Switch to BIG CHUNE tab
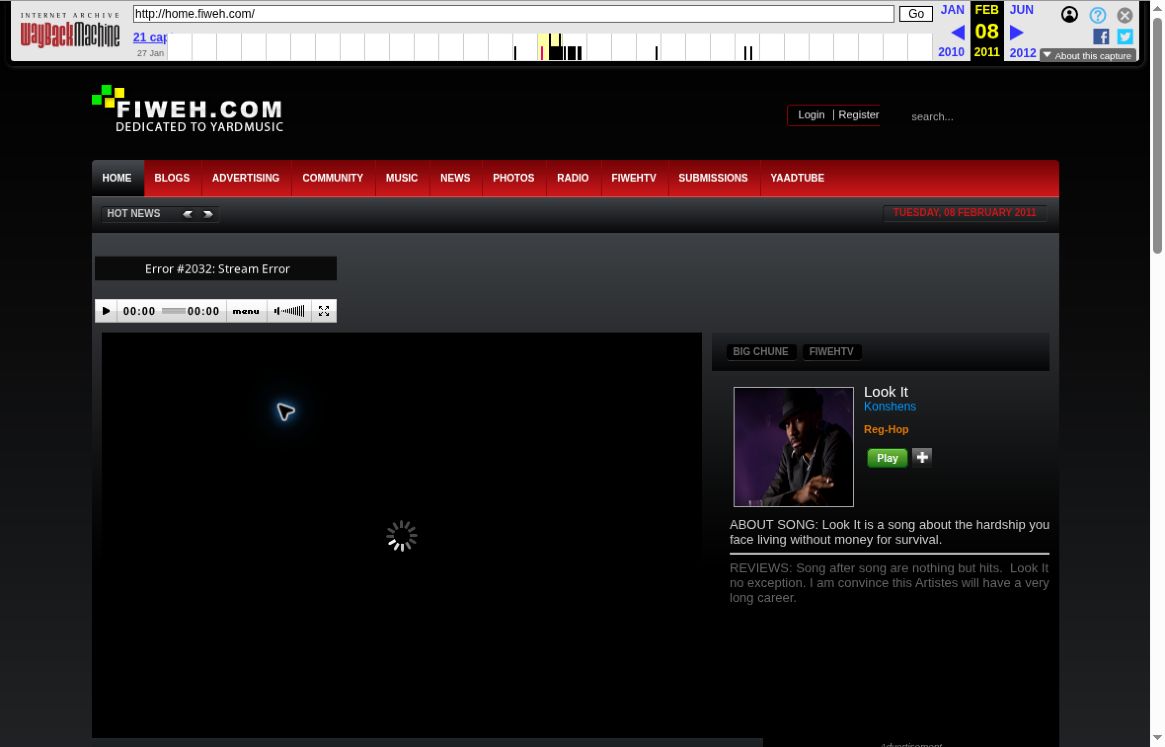Image resolution: width=1165 pixels, height=747 pixels. click(761, 352)
